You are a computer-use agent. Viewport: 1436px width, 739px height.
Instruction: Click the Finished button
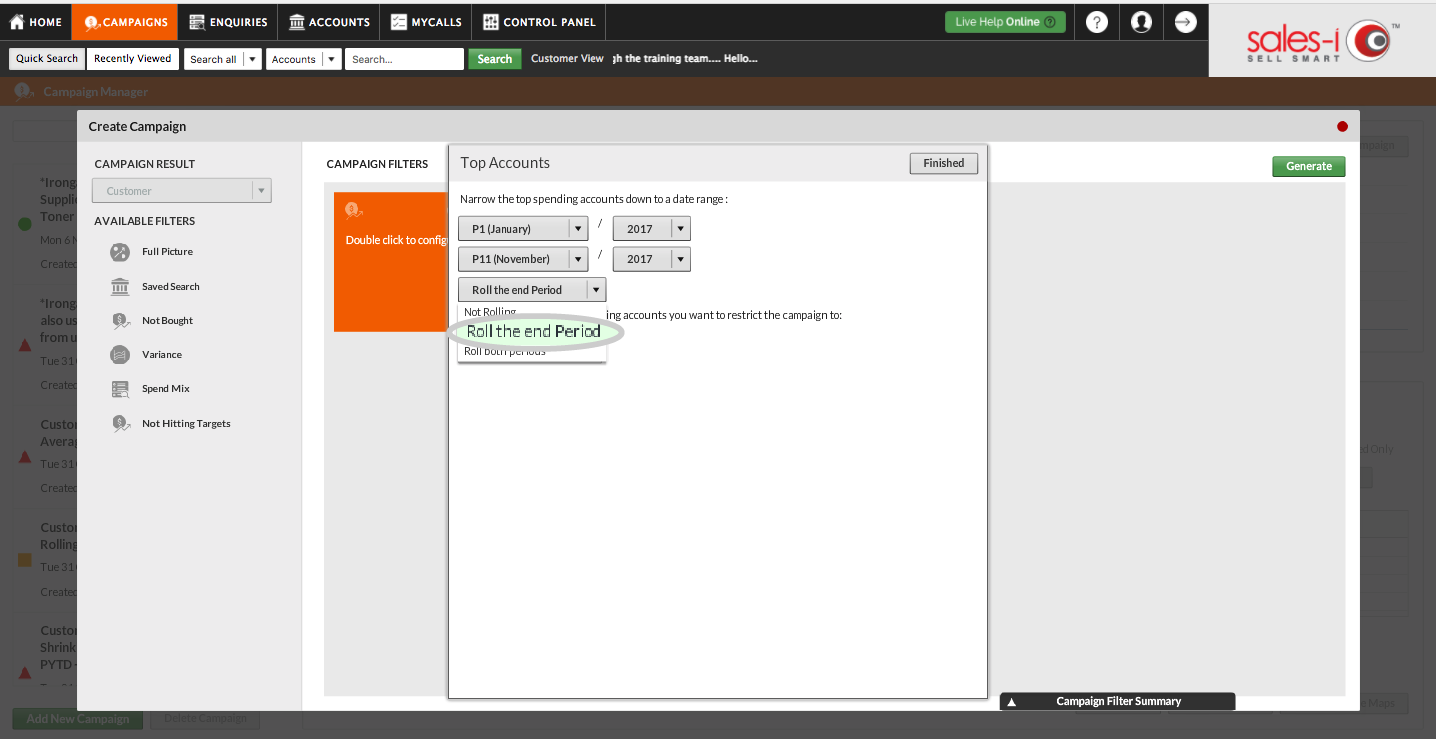943,163
